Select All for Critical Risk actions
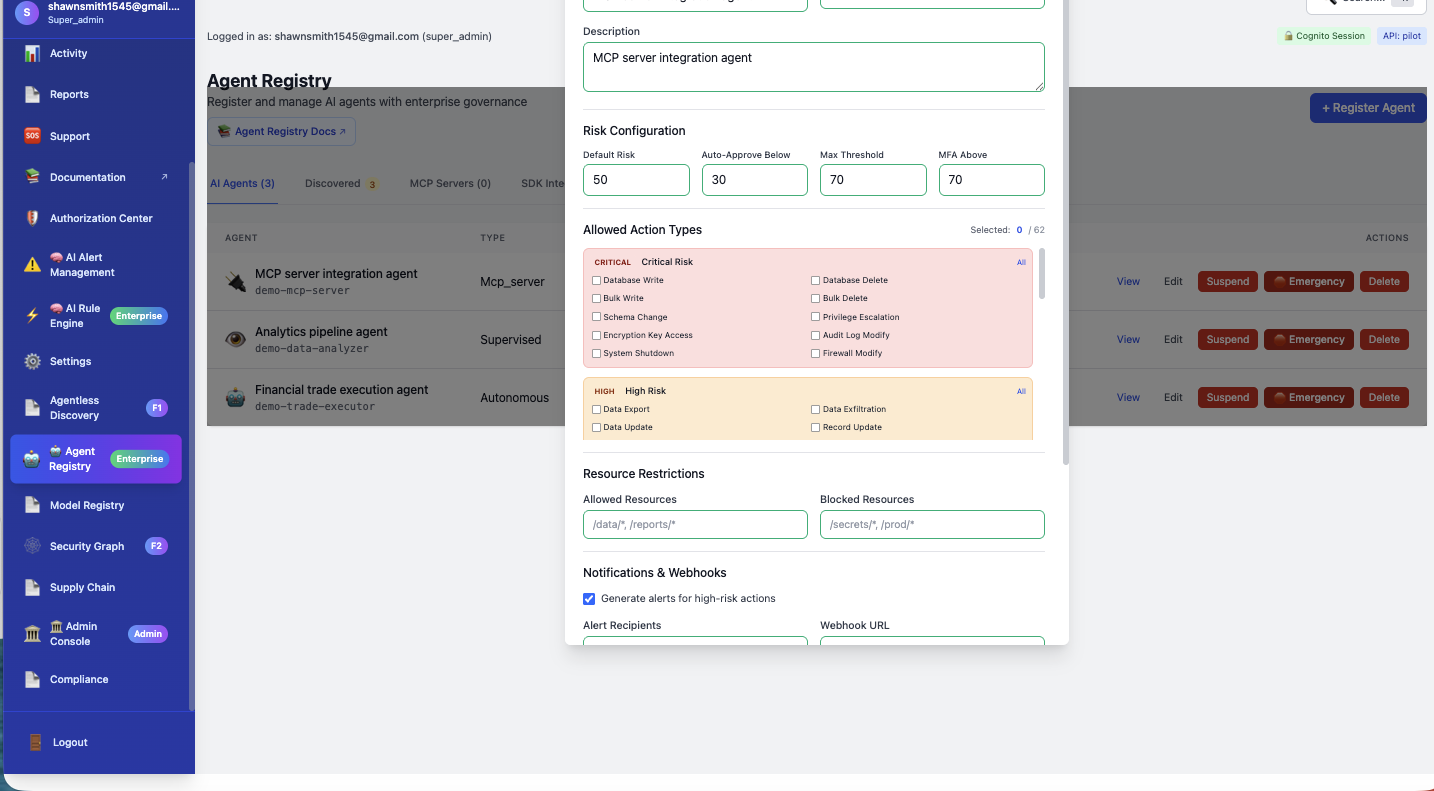This screenshot has height=791, width=1434. 1021,262
